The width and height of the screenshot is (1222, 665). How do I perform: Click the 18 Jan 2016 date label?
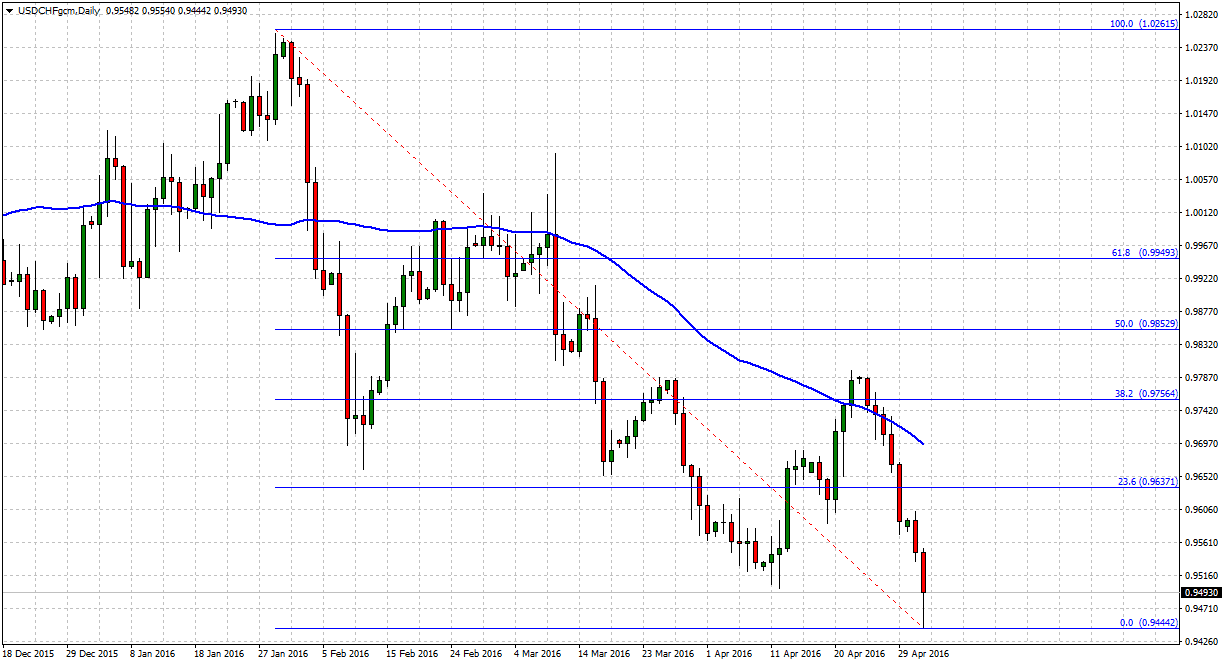click(x=219, y=654)
